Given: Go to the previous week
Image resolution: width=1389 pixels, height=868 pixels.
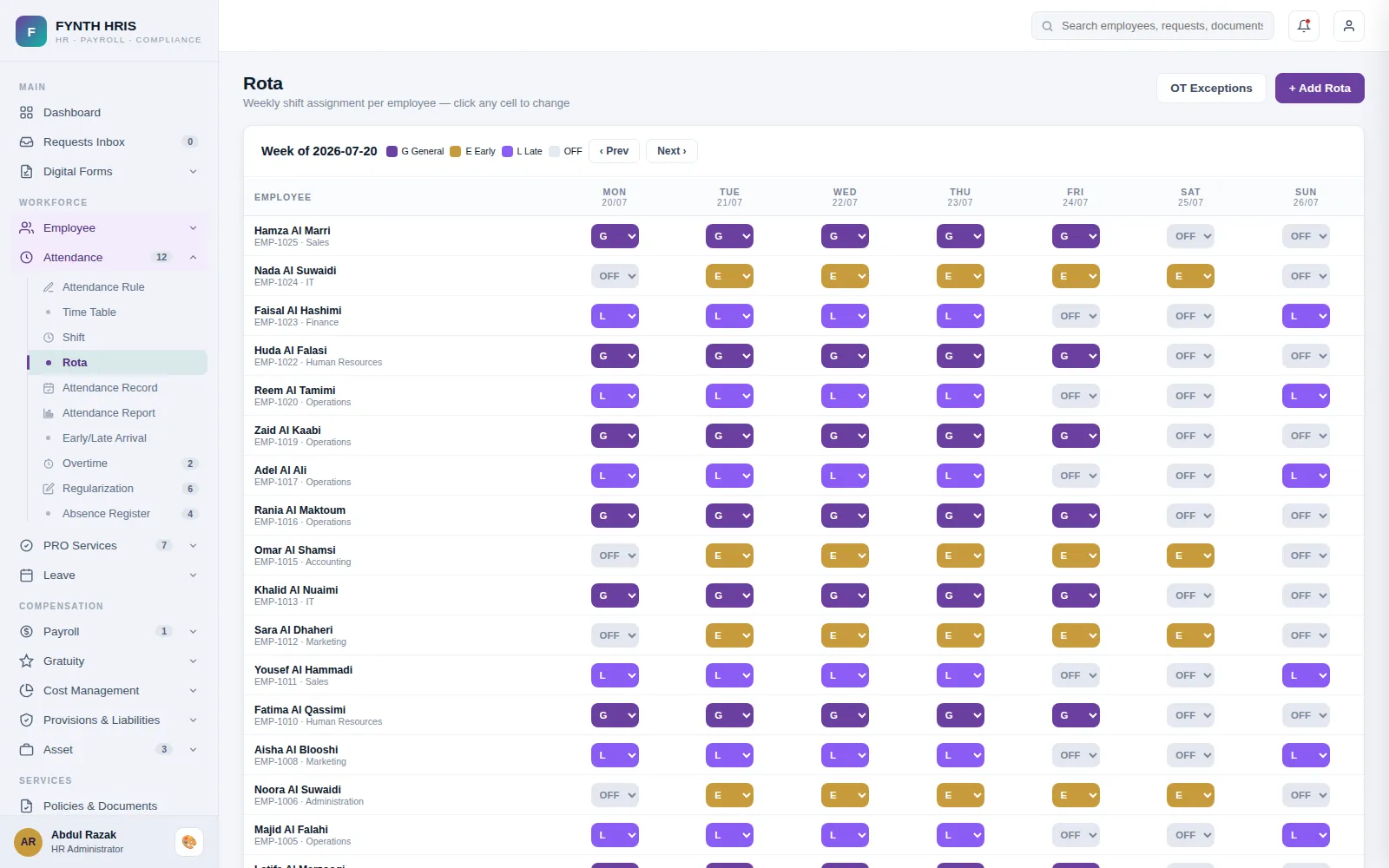Looking at the screenshot, I should coord(614,151).
